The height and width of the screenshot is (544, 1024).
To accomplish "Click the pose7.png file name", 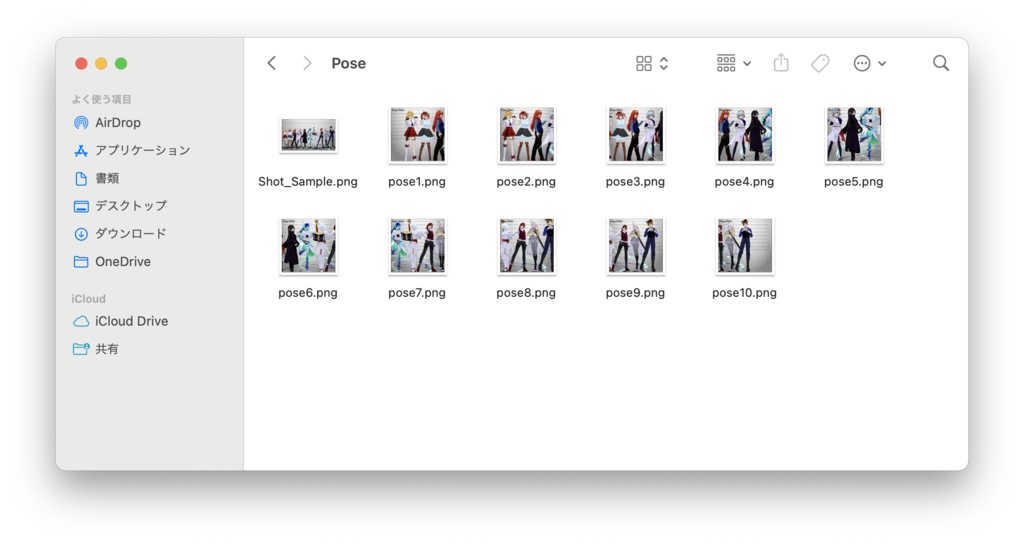I will [417, 293].
